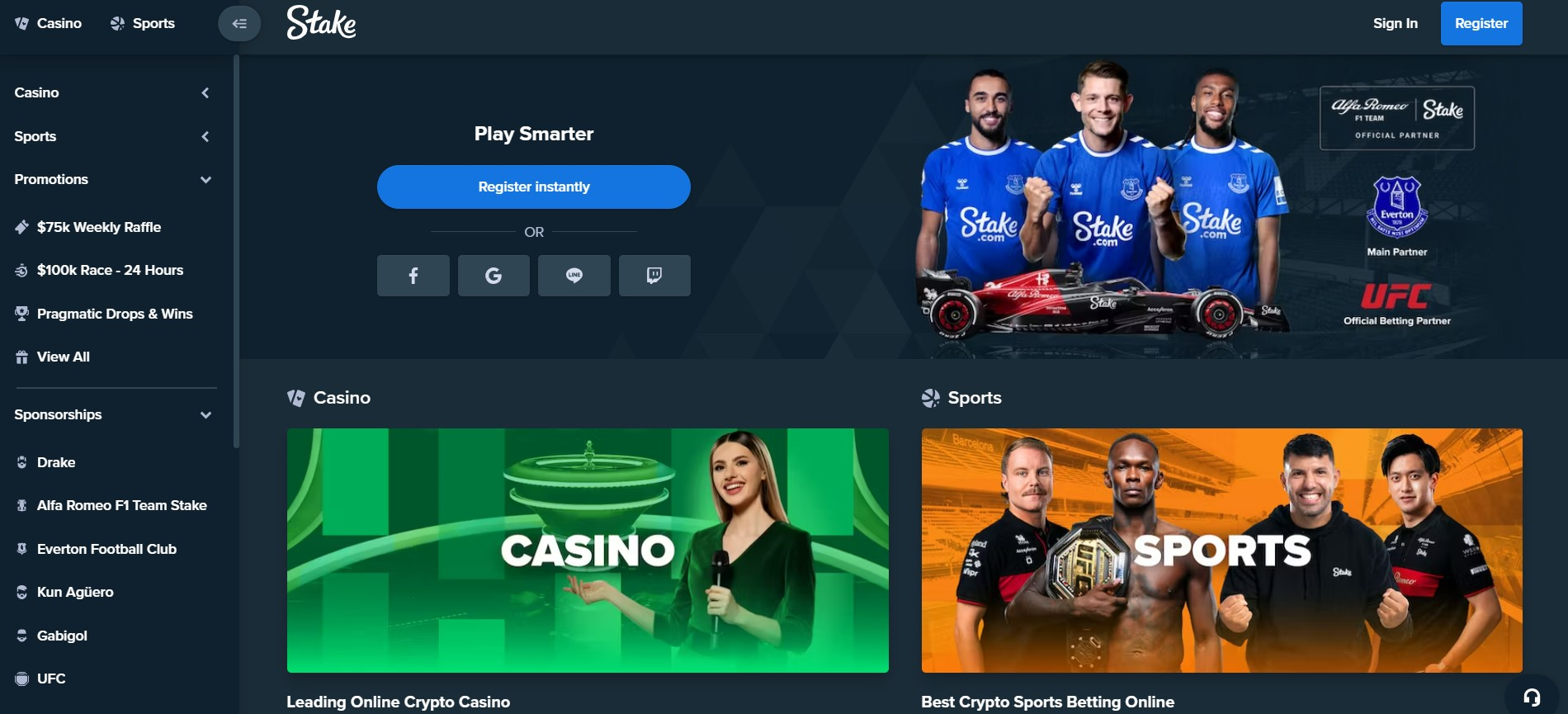Open the CASINO banner thumbnail
This screenshot has height=714, width=1568.
coord(588,550)
